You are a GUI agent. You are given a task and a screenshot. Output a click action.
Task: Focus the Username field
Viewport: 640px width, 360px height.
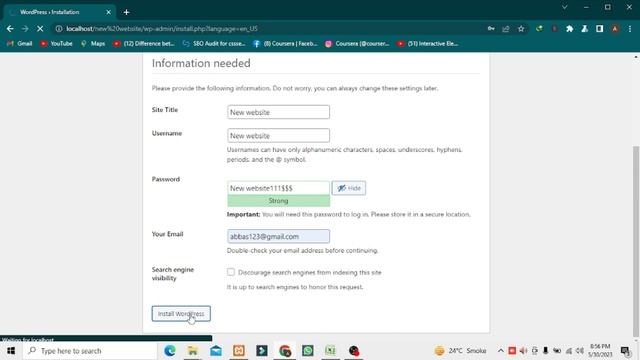pos(278,136)
